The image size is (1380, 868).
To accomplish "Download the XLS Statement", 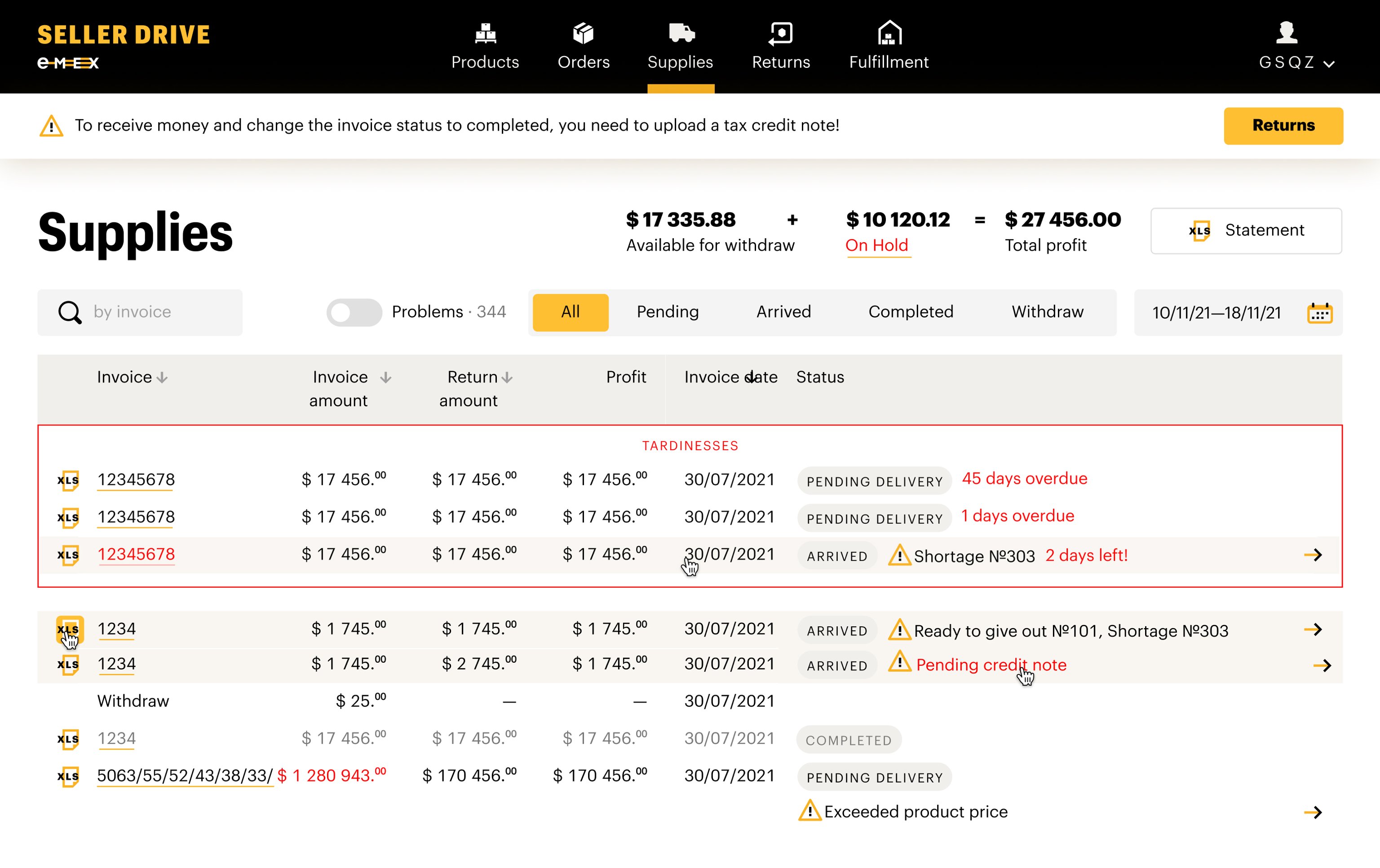I will [x=1245, y=230].
